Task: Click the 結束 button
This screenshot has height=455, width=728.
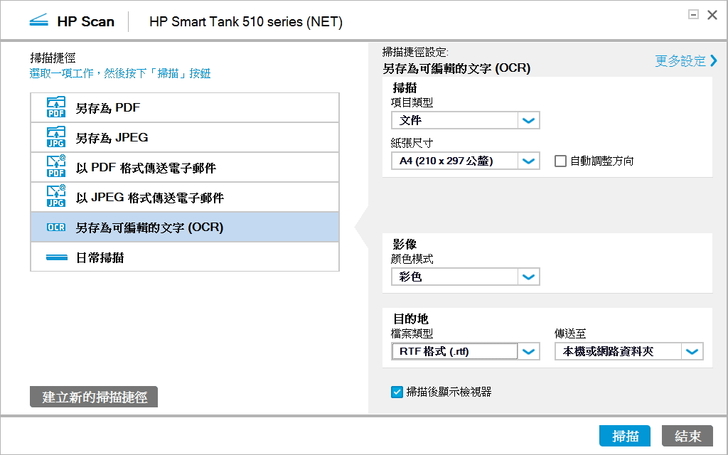Action: tap(687, 436)
